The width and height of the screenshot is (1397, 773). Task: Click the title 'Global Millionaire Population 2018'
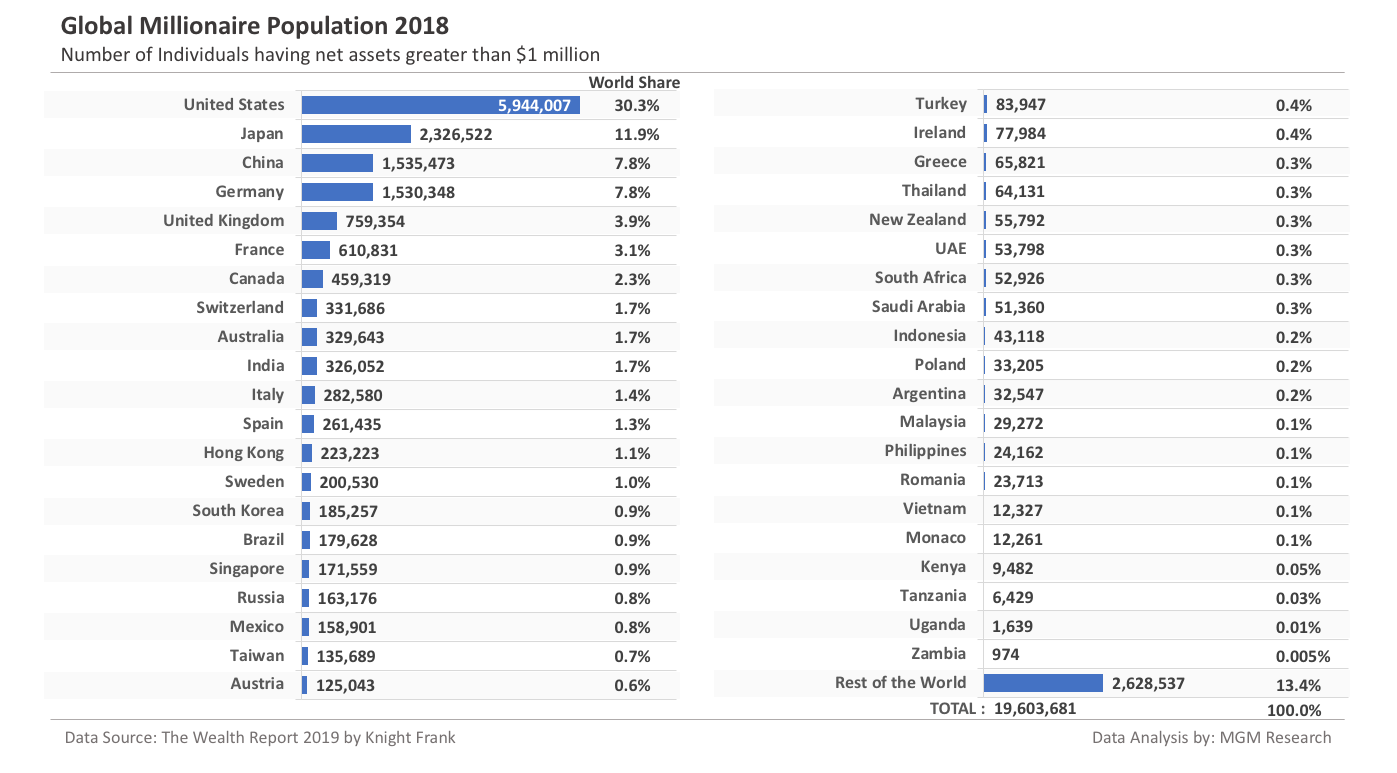point(255,24)
